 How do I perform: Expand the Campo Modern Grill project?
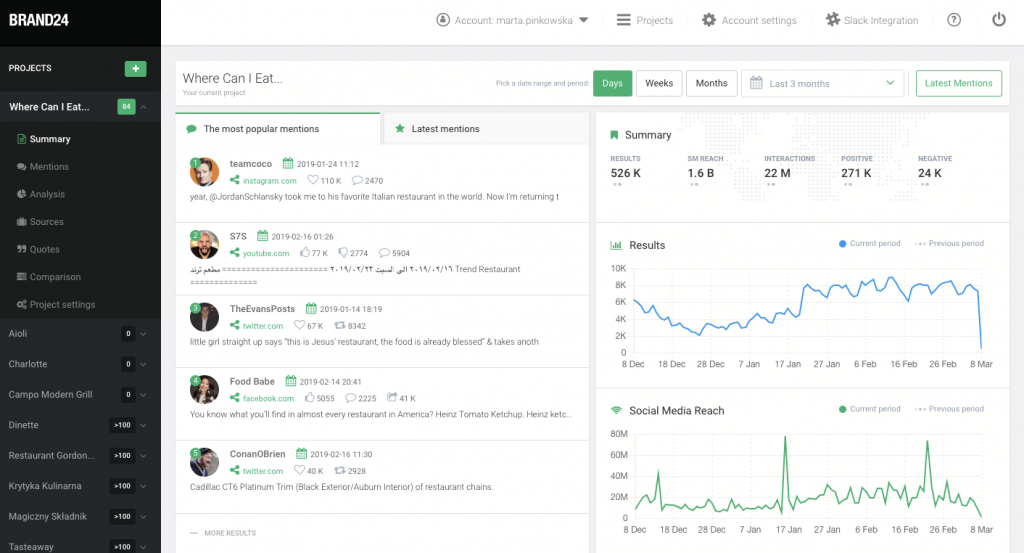click(143, 394)
